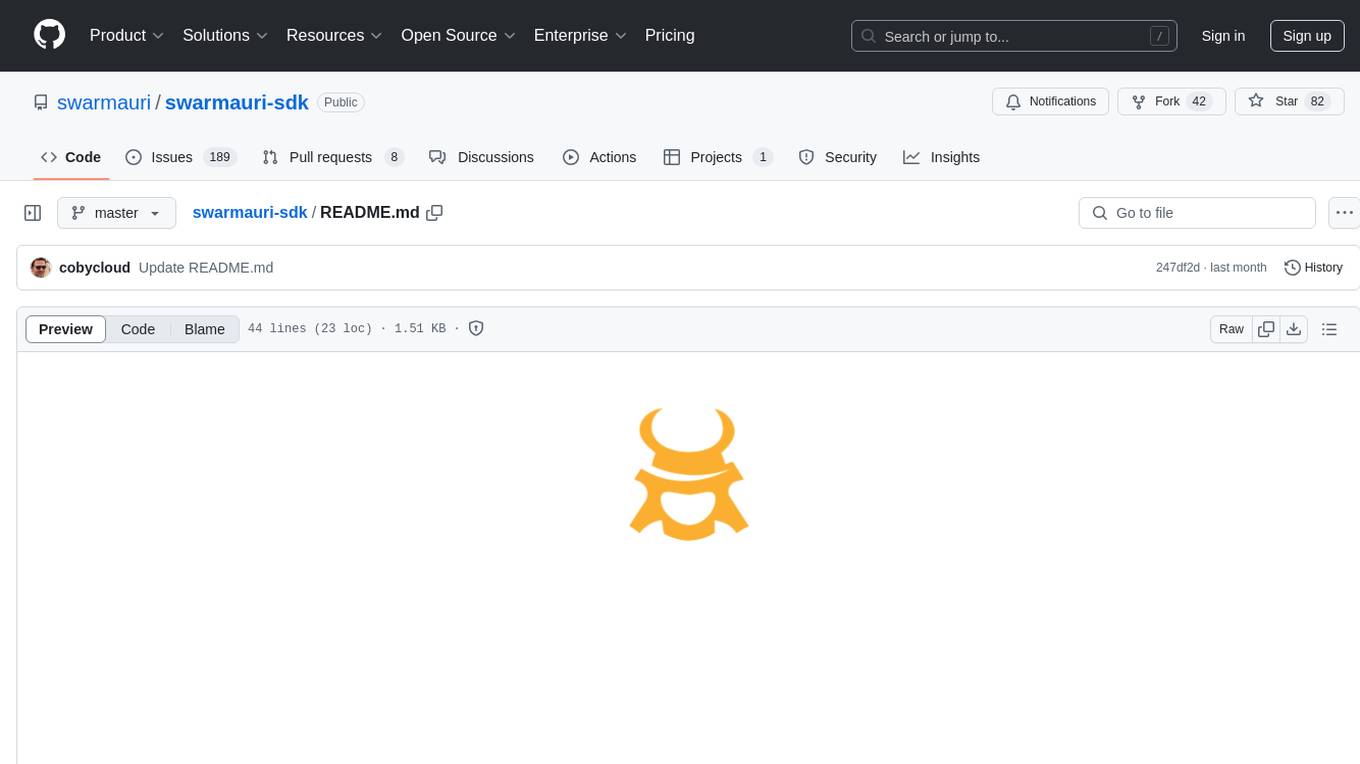Open the document outline icon
The height and width of the screenshot is (764, 1360).
(x=1329, y=329)
